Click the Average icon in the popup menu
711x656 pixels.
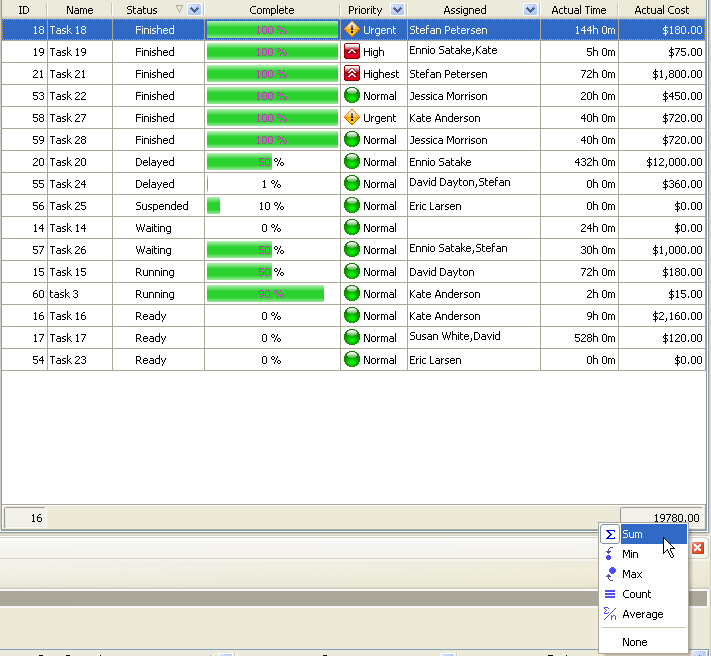[610, 614]
